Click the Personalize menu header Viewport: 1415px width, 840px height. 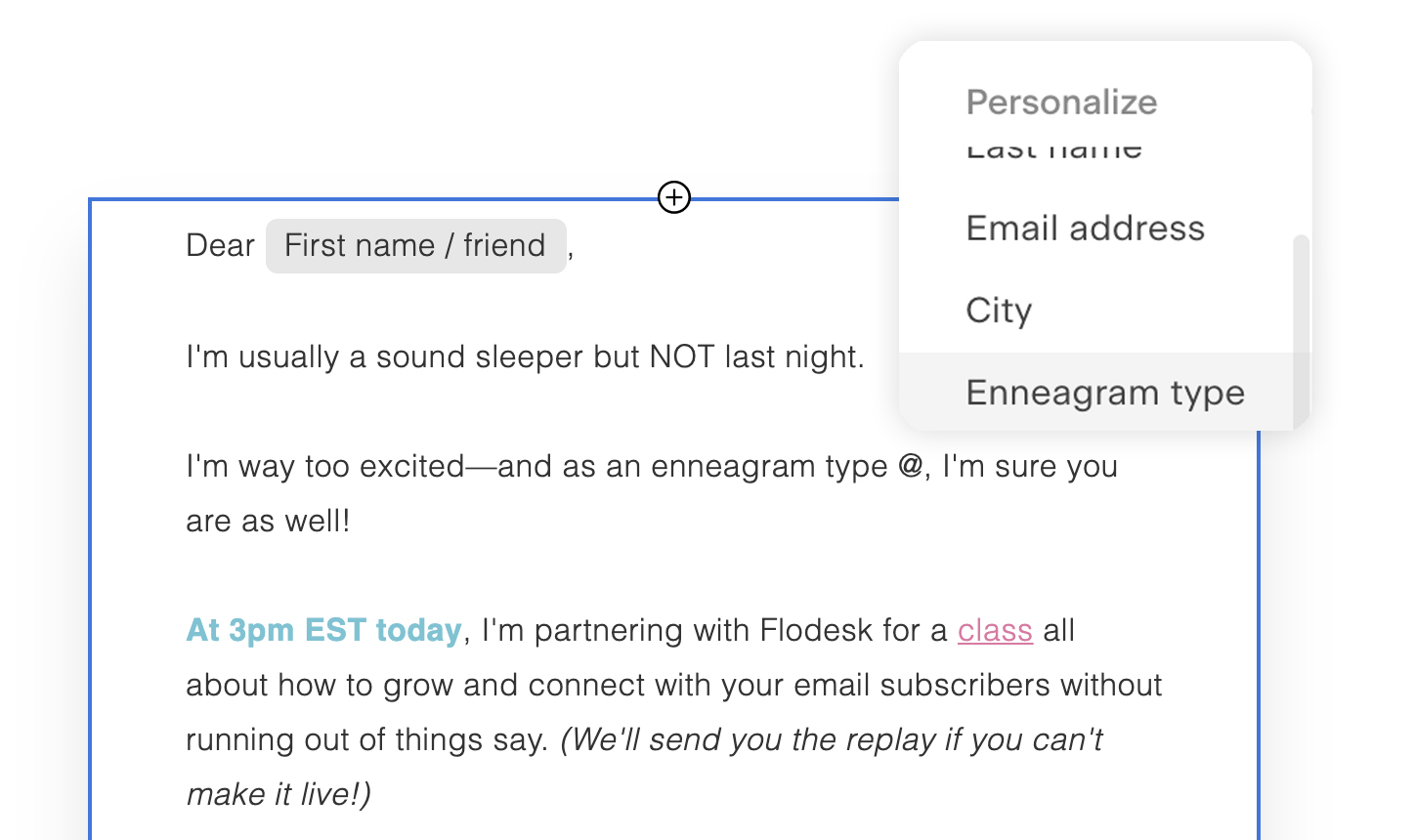[1061, 103]
